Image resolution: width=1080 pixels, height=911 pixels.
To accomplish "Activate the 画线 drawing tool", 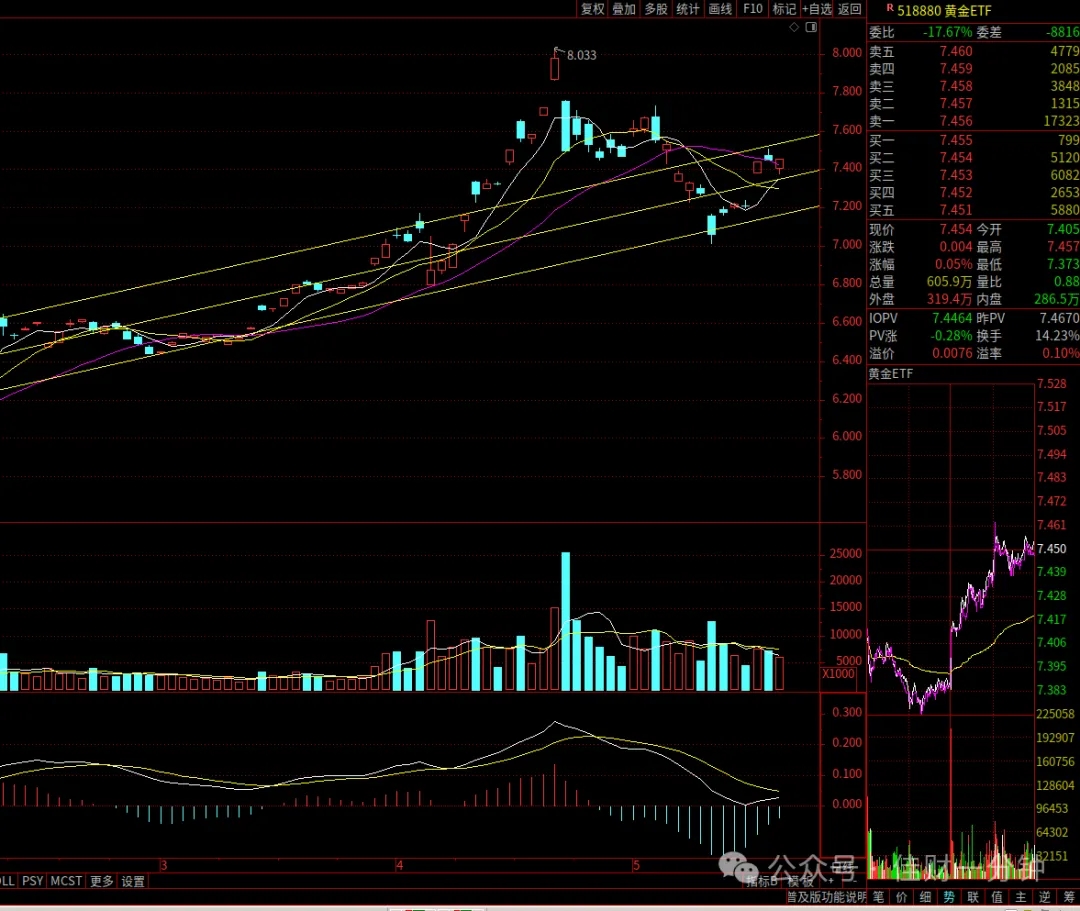I will (x=720, y=9).
